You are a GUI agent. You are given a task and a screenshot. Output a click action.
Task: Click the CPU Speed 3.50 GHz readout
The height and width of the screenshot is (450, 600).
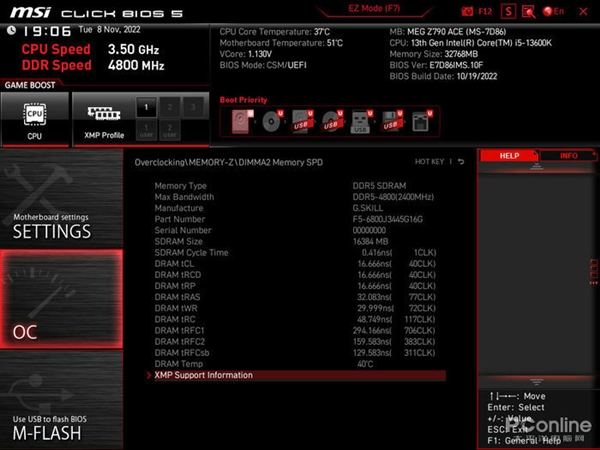coord(90,49)
